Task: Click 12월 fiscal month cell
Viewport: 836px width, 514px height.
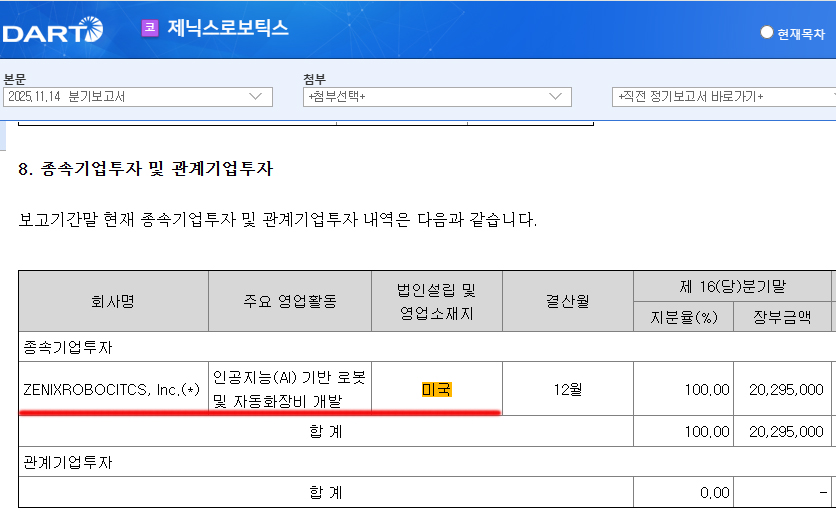Action: 568,389
